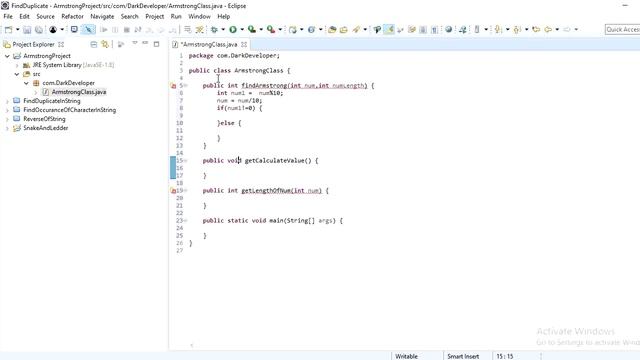Expand the SnakeAndLedder project
The width and height of the screenshot is (640, 360).
(7, 128)
